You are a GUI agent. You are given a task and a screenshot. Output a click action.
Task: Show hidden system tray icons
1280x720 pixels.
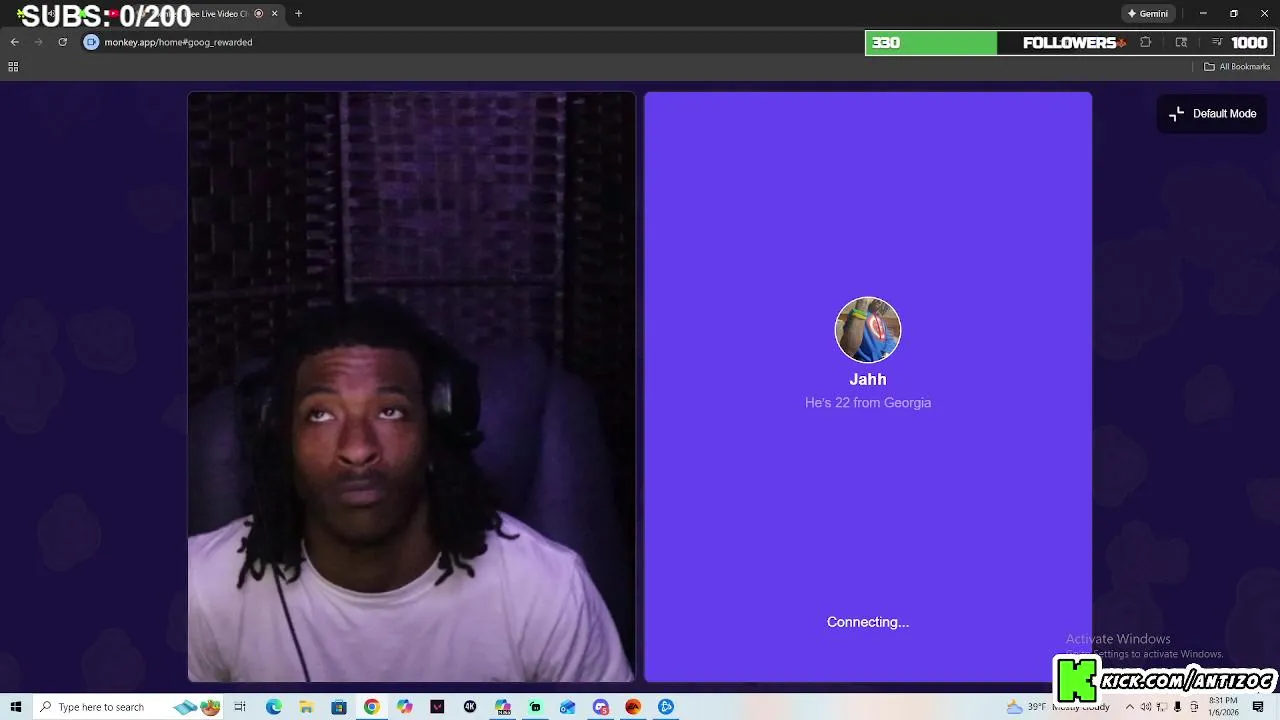(x=1130, y=707)
